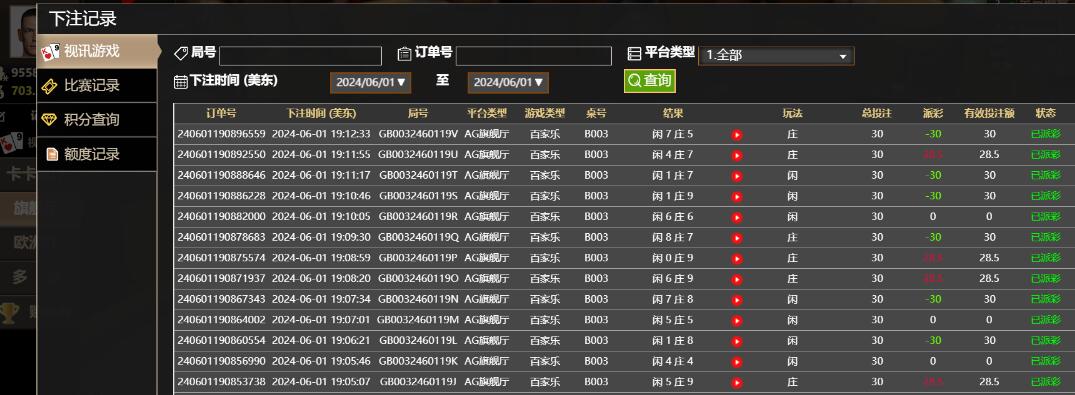1075x395 pixels.
Task: Play video replay for round GB0032460119P
Action: tap(737, 259)
